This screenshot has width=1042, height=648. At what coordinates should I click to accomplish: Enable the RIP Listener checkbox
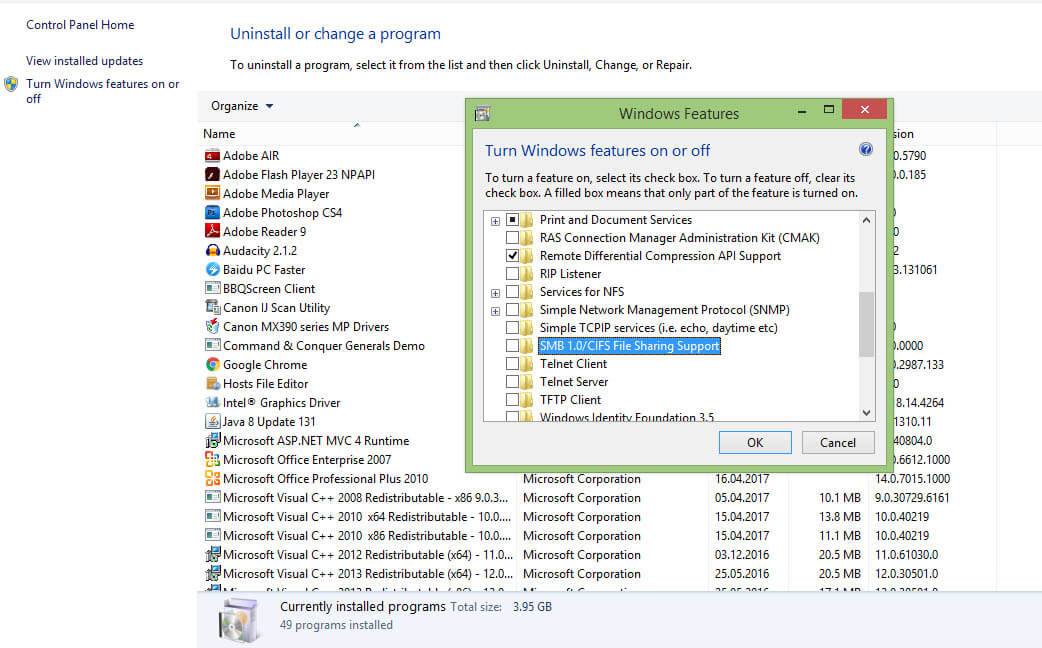click(x=512, y=273)
